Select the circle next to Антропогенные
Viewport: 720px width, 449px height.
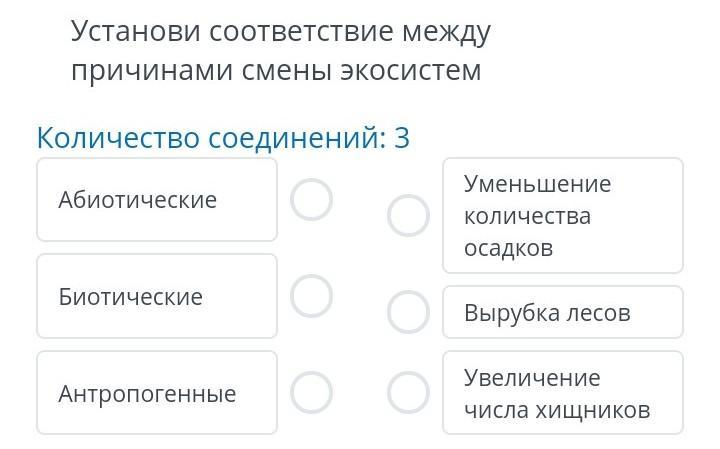(x=311, y=393)
